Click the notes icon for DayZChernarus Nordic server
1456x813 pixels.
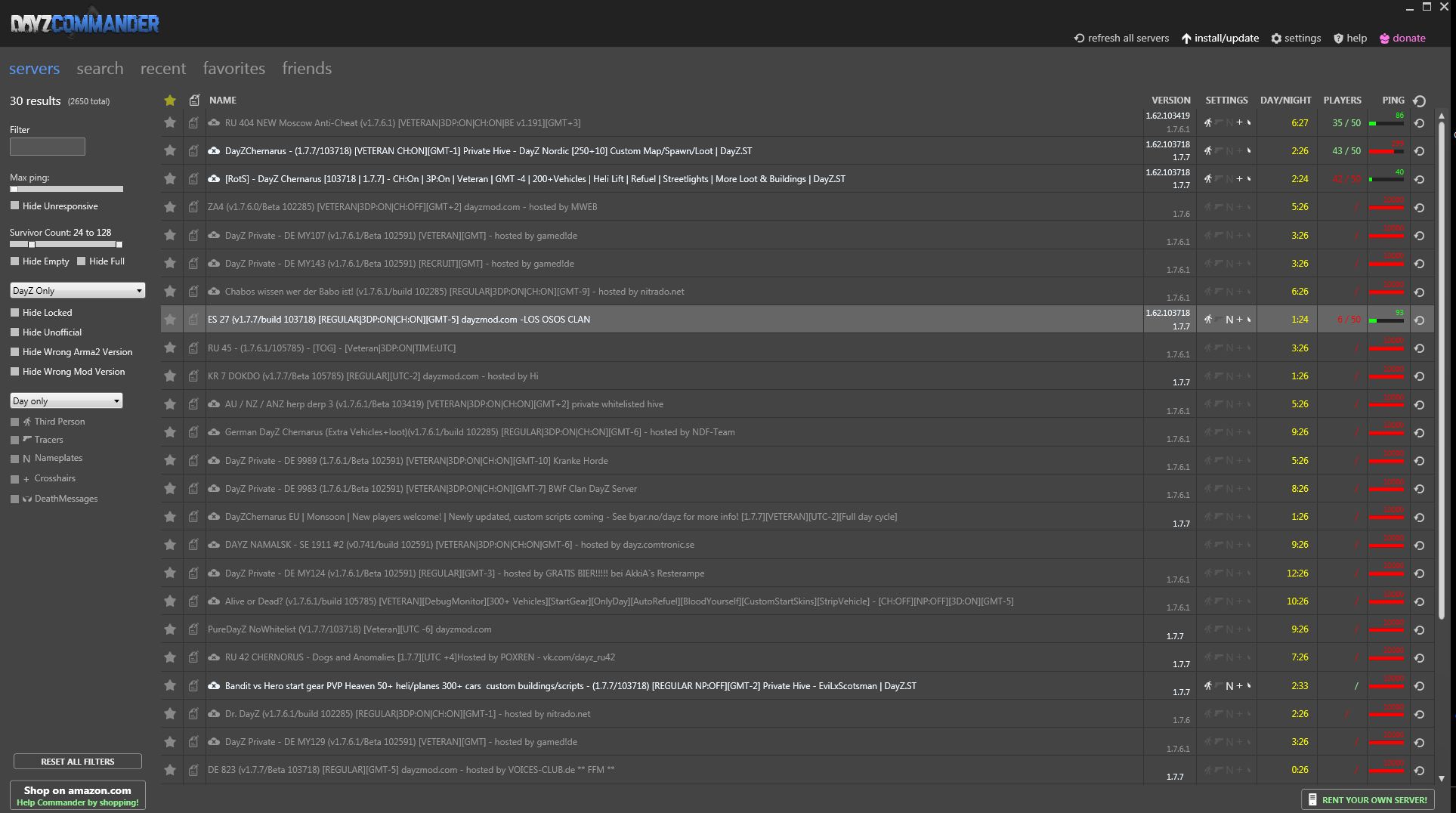click(x=193, y=151)
